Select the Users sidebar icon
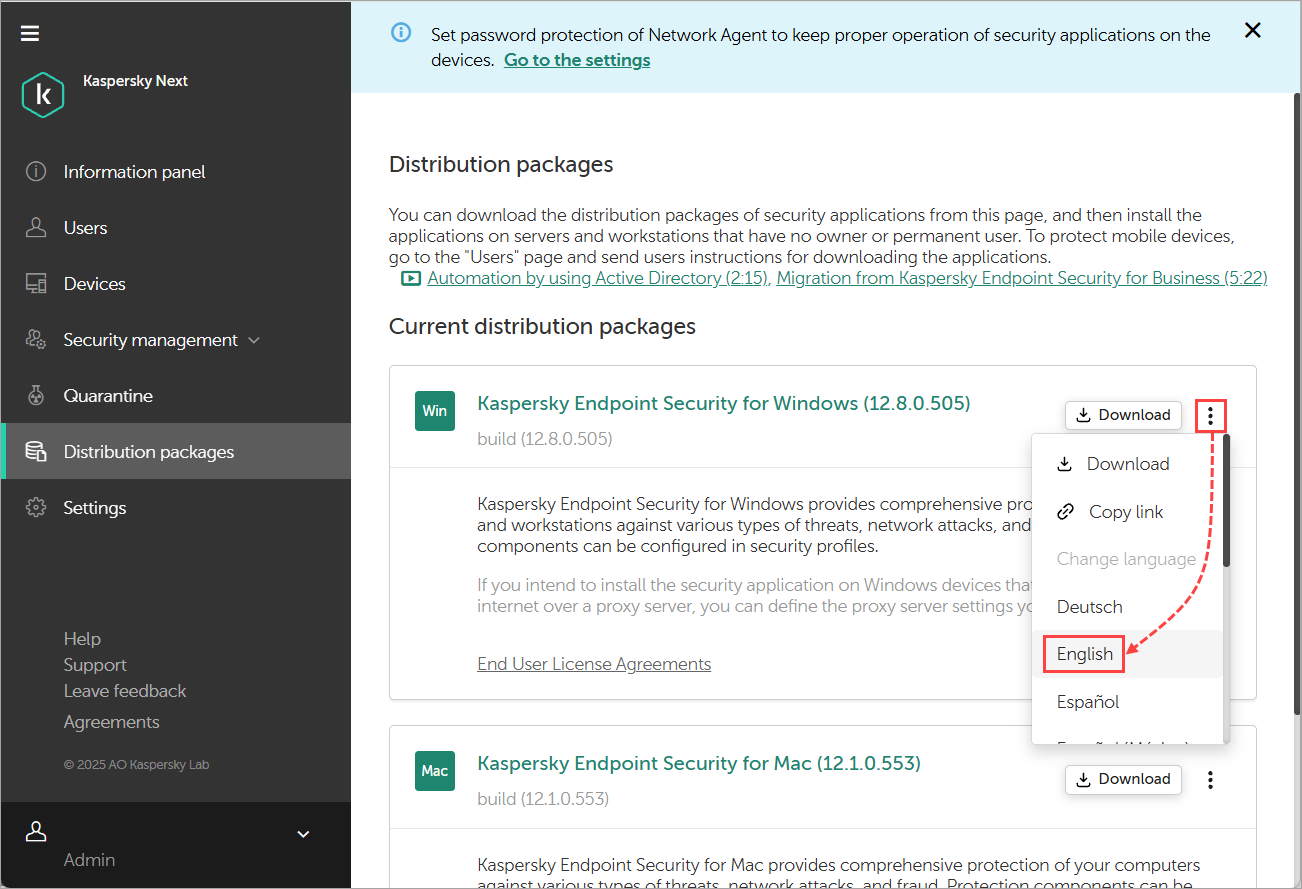Image resolution: width=1302 pixels, height=889 pixels. 36,227
